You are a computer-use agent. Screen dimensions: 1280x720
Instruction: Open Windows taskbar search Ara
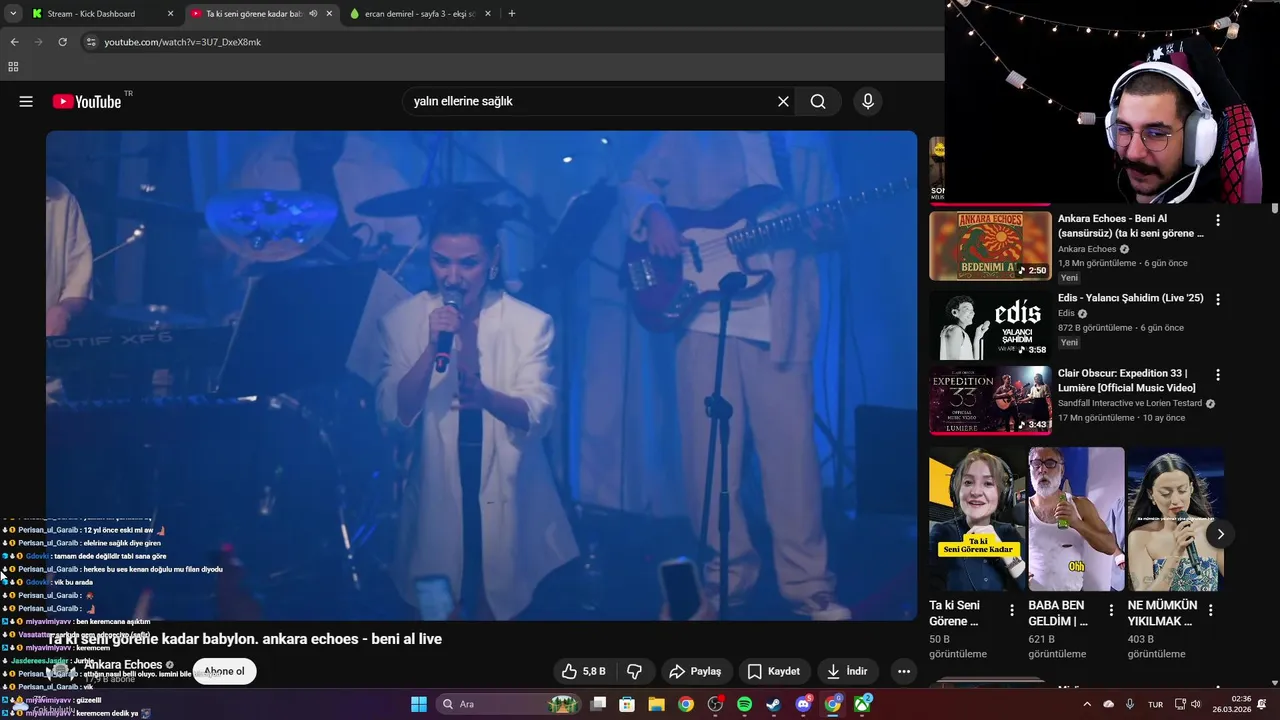tap(510, 704)
